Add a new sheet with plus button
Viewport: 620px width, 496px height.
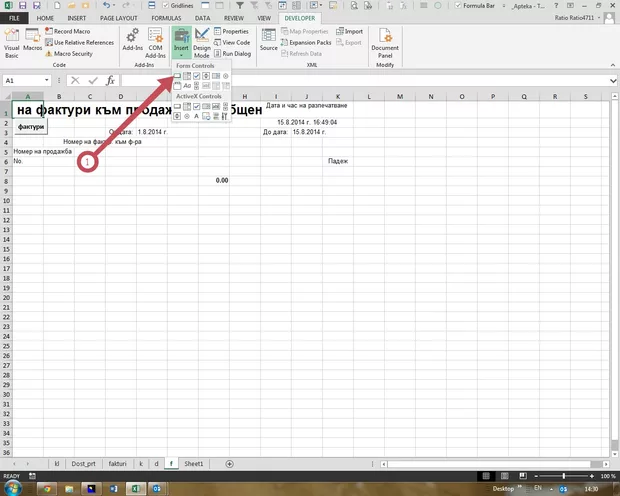point(229,464)
